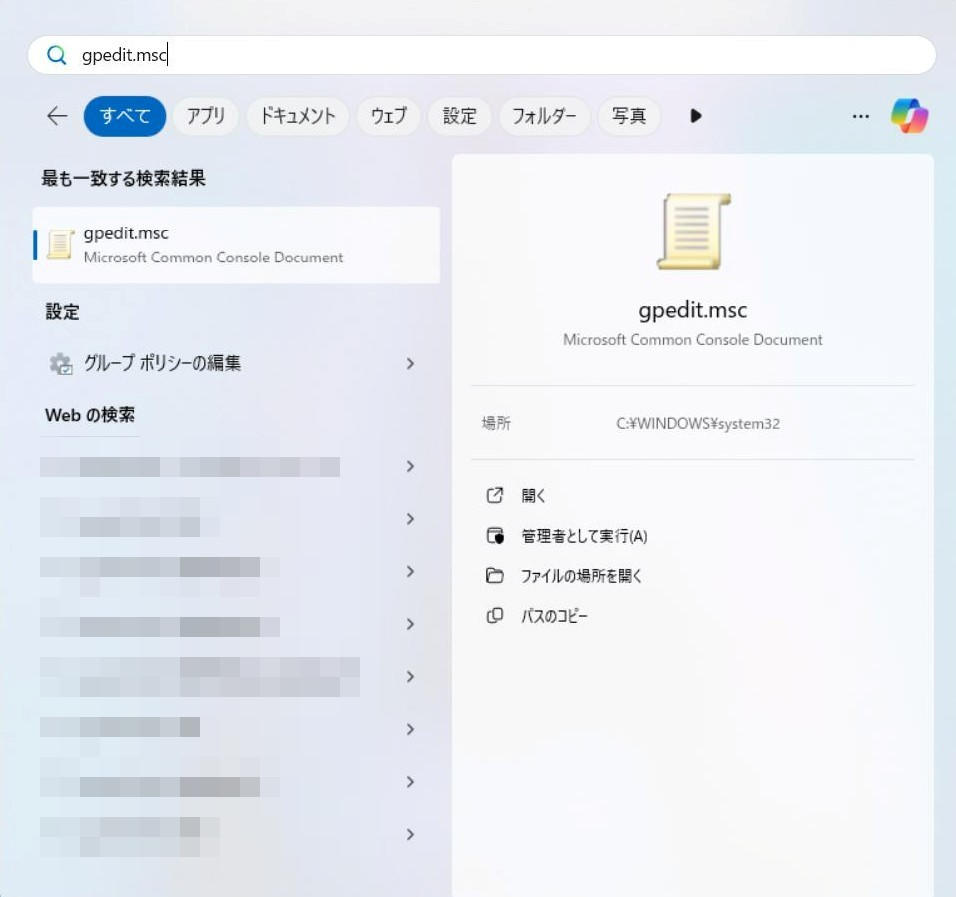
Task: Expand the second web search result chevron
Action: 410,519
